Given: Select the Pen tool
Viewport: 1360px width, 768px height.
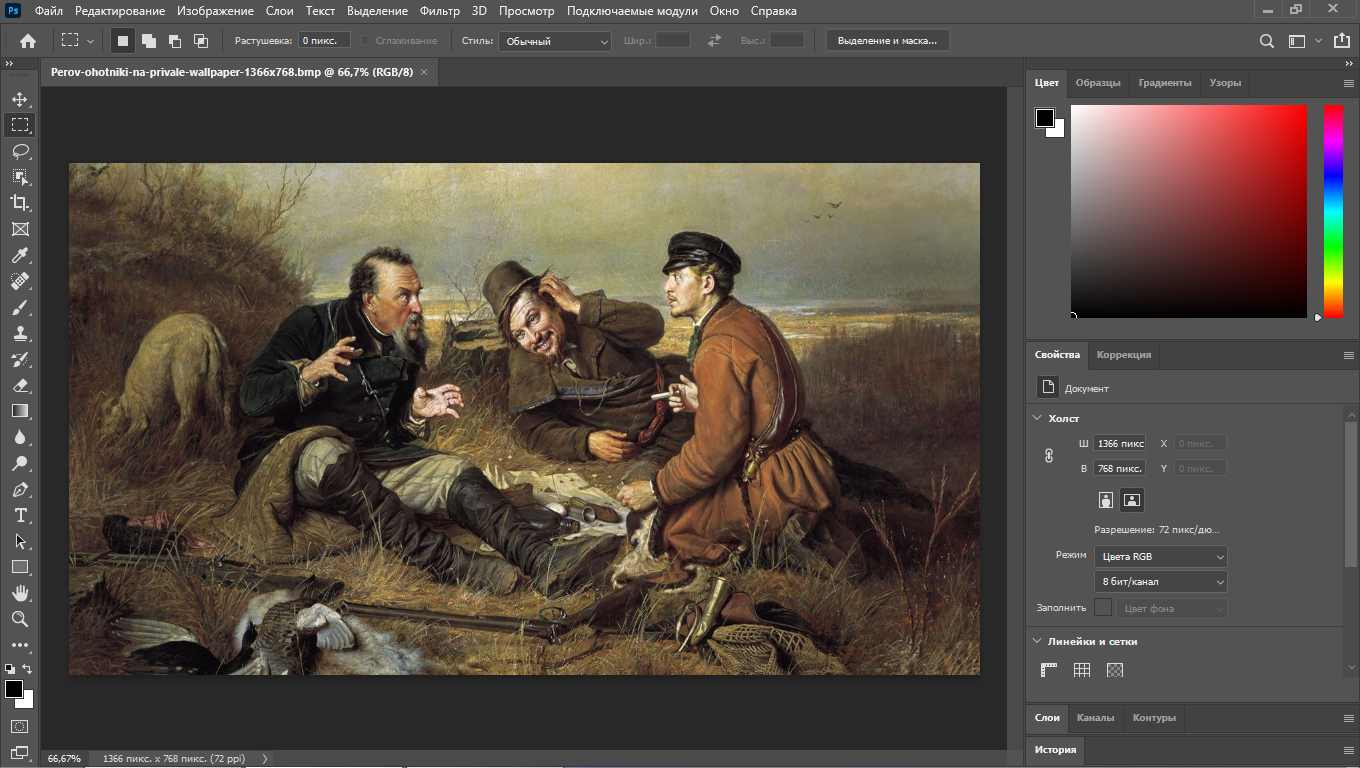Looking at the screenshot, I should (x=20, y=489).
